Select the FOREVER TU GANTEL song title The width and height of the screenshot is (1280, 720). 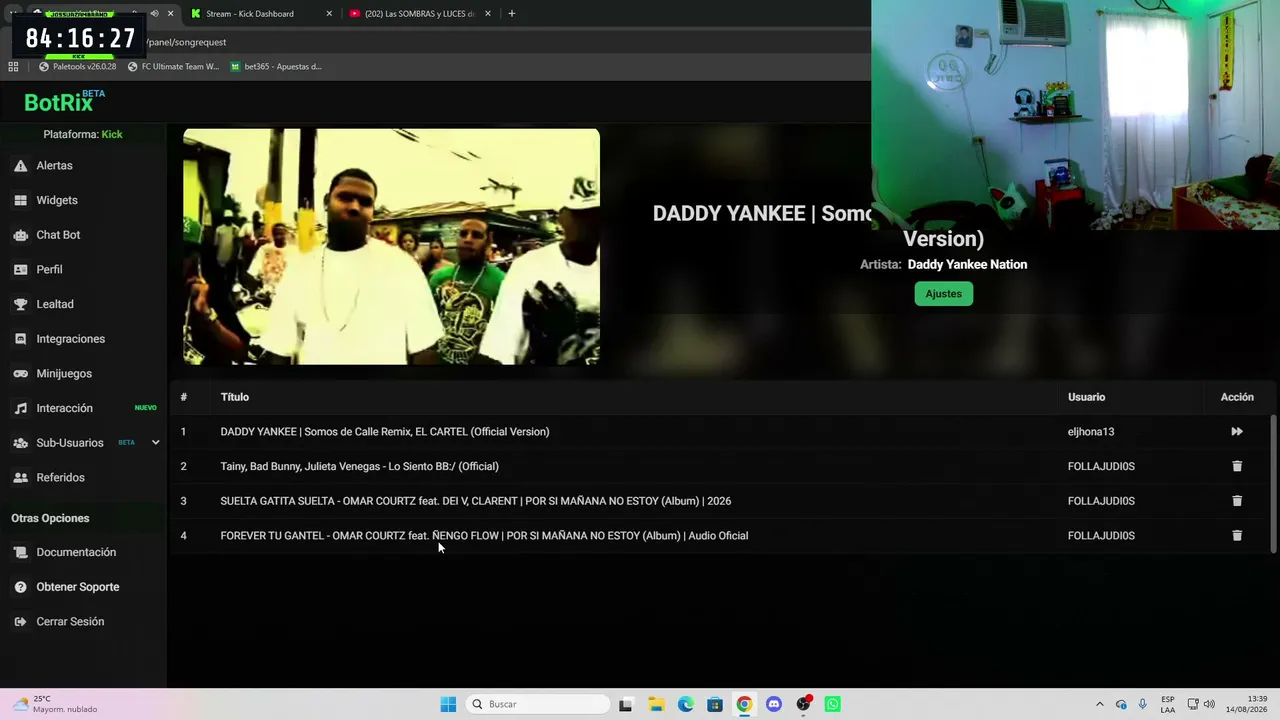tap(484, 536)
